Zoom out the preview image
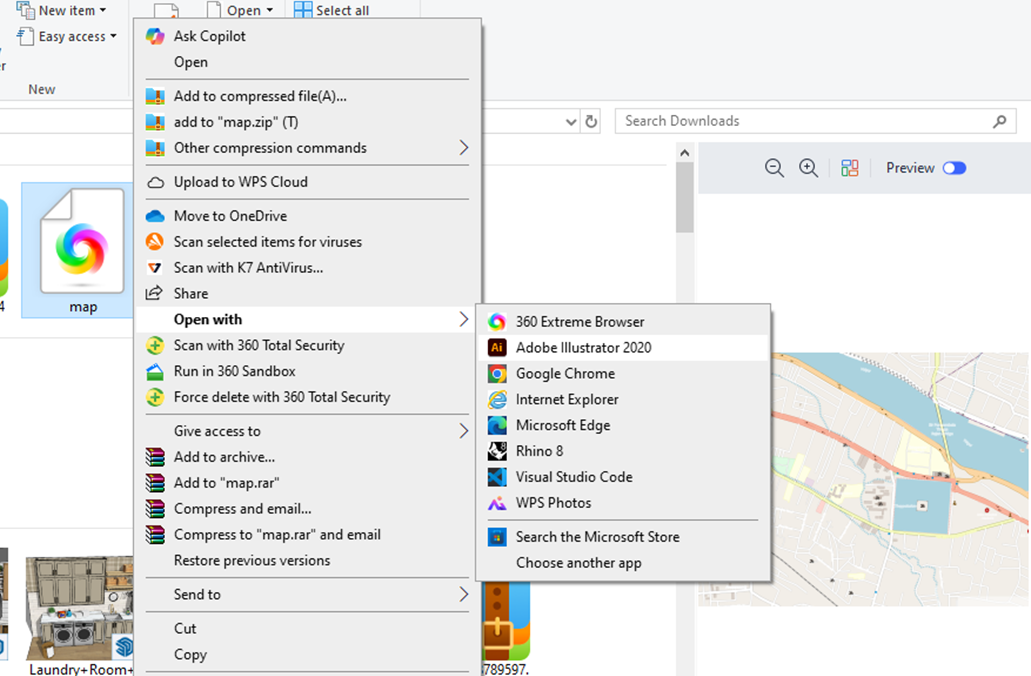Image resolution: width=1031 pixels, height=676 pixels. pyautogui.click(x=775, y=168)
